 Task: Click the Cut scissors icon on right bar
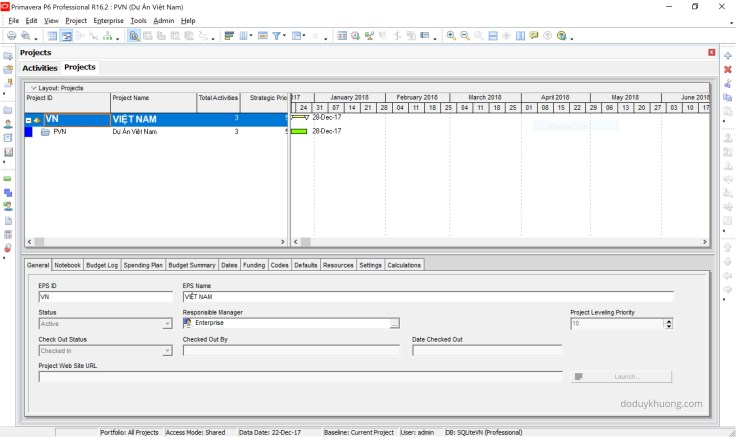[728, 84]
